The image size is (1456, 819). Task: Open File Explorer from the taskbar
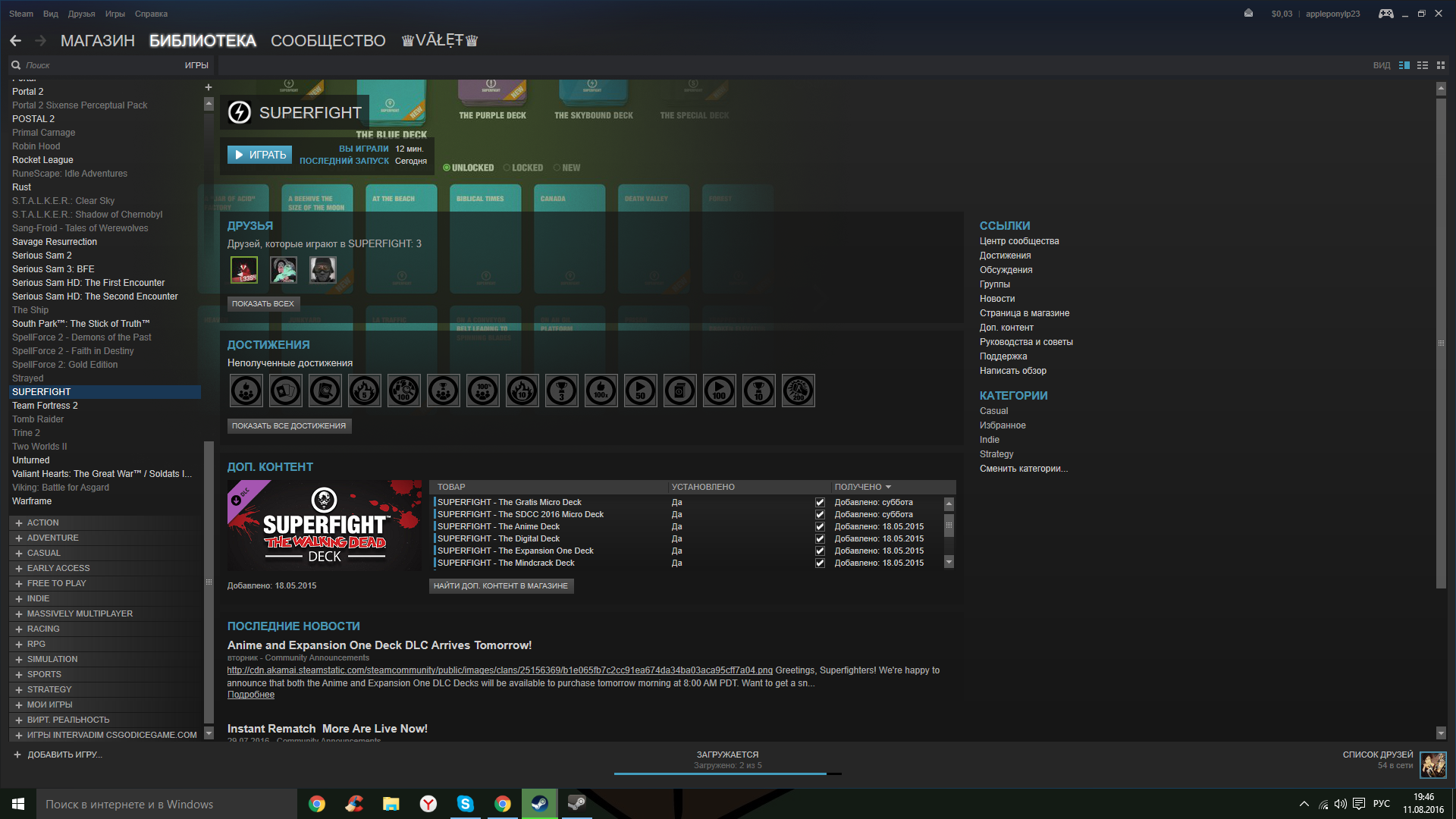click(391, 804)
